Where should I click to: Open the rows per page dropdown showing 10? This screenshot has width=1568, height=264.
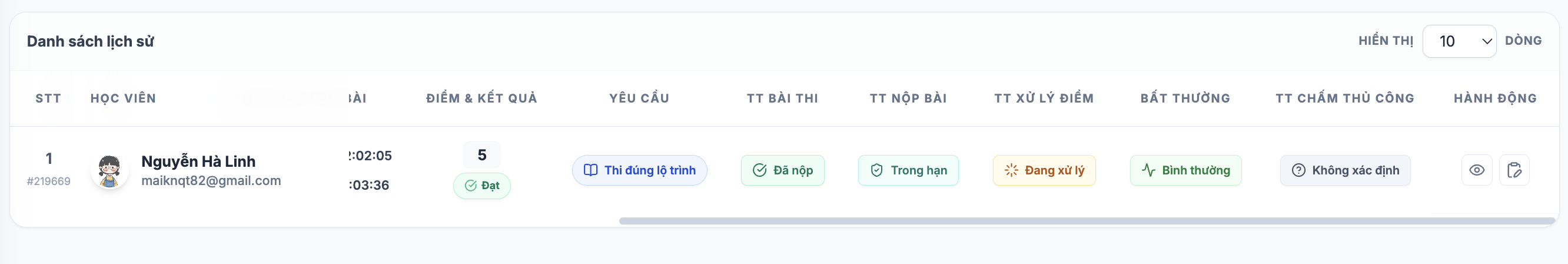[x=1459, y=41]
